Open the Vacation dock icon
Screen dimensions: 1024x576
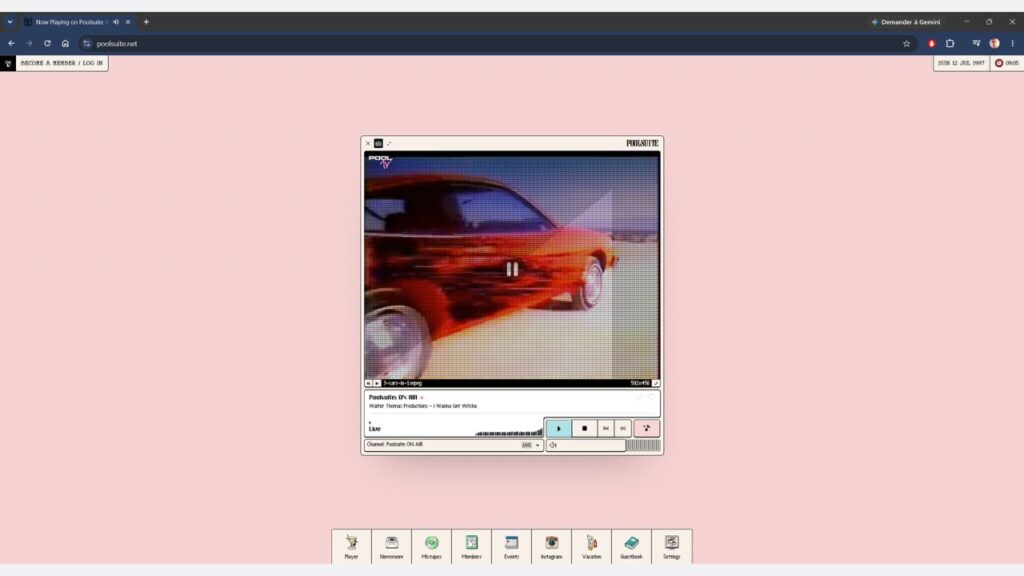[592, 547]
